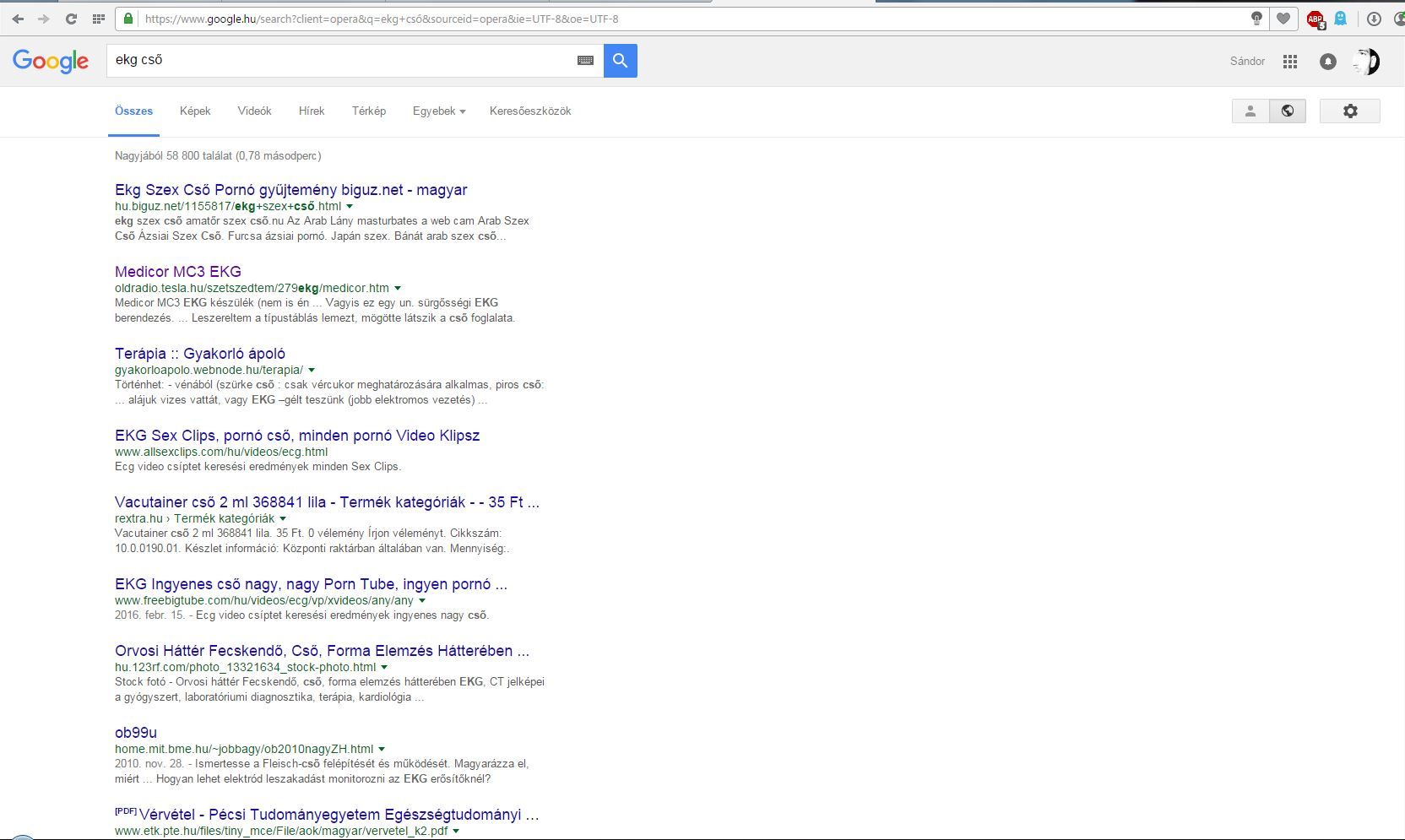Open the on-screen keyboard icon in search box
This screenshot has width=1405, height=840.
click(585, 61)
